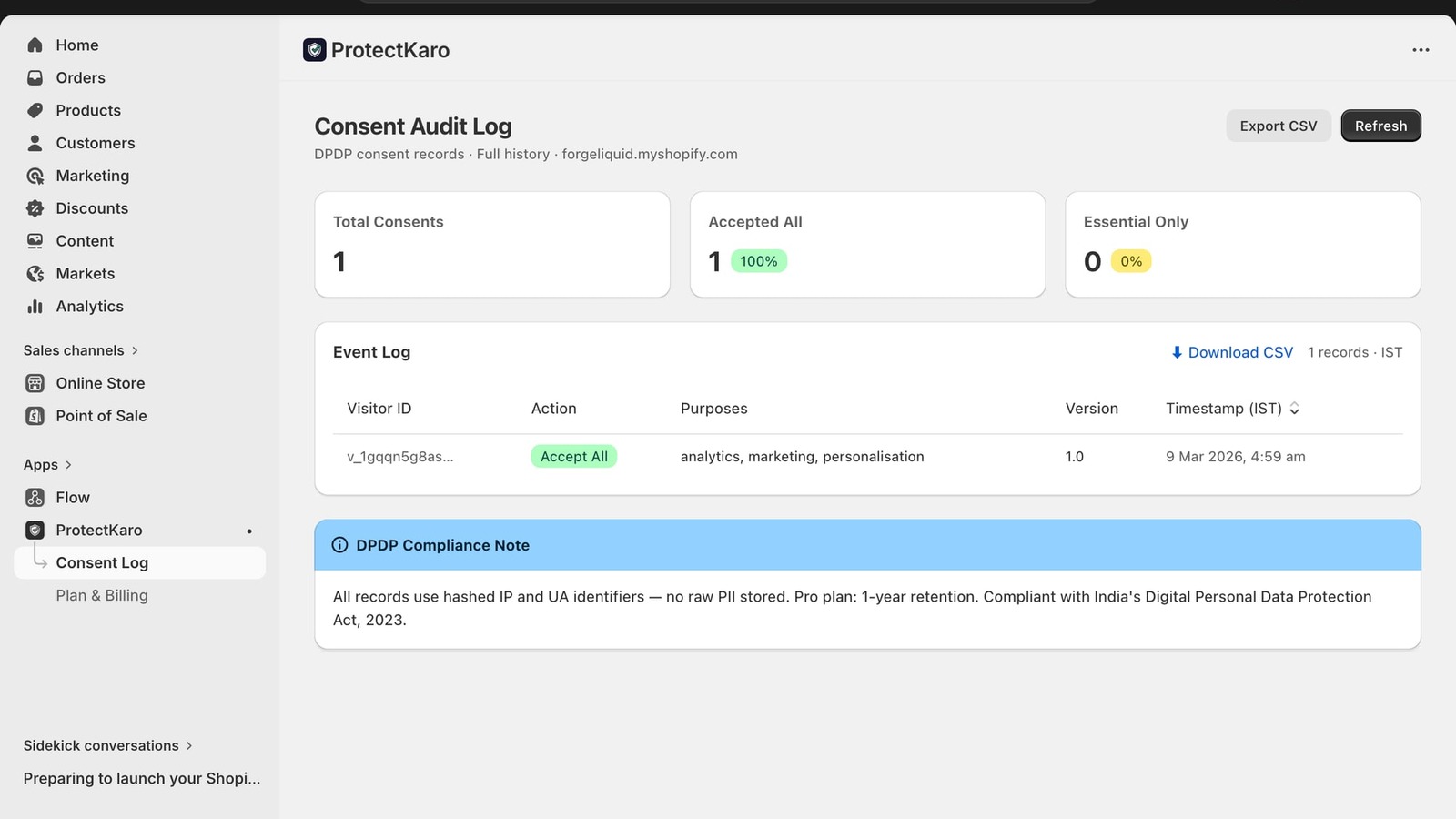Open the Products section icon

[x=34, y=110]
